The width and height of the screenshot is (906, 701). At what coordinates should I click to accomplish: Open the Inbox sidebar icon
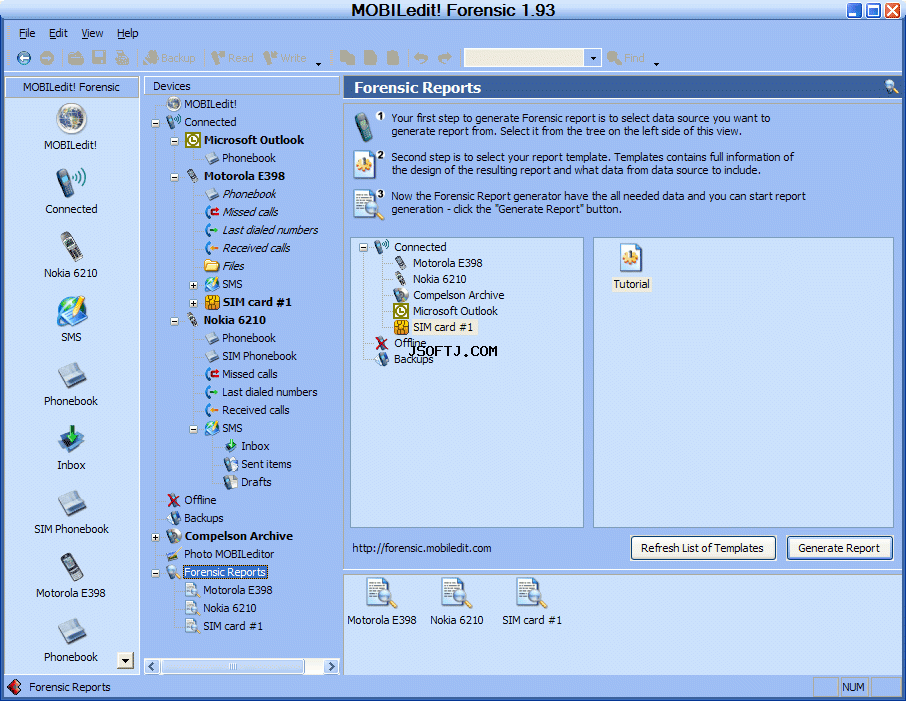pos(71,439)
